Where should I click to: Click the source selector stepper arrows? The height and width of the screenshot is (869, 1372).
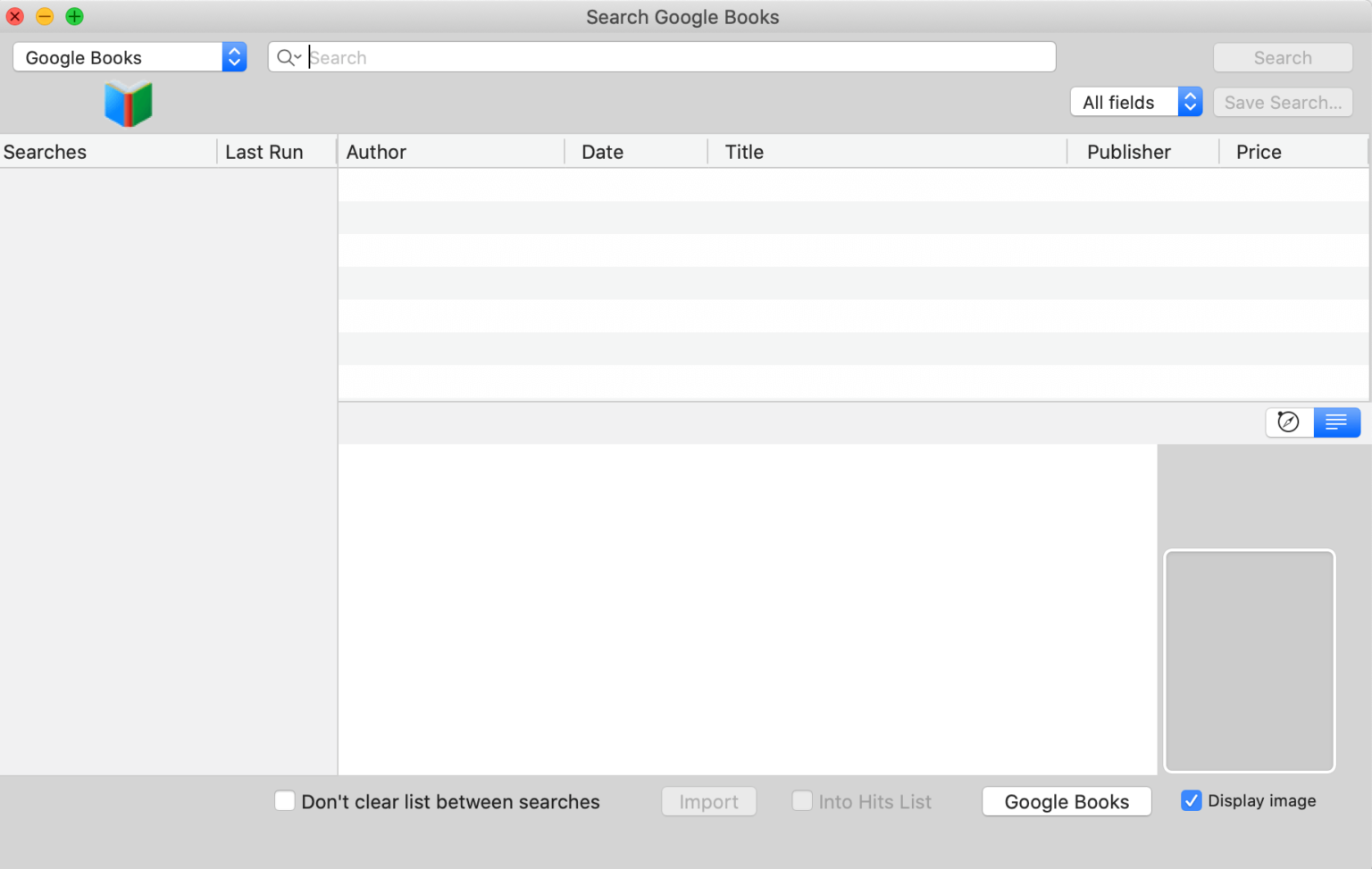click(x=234, y=56)
